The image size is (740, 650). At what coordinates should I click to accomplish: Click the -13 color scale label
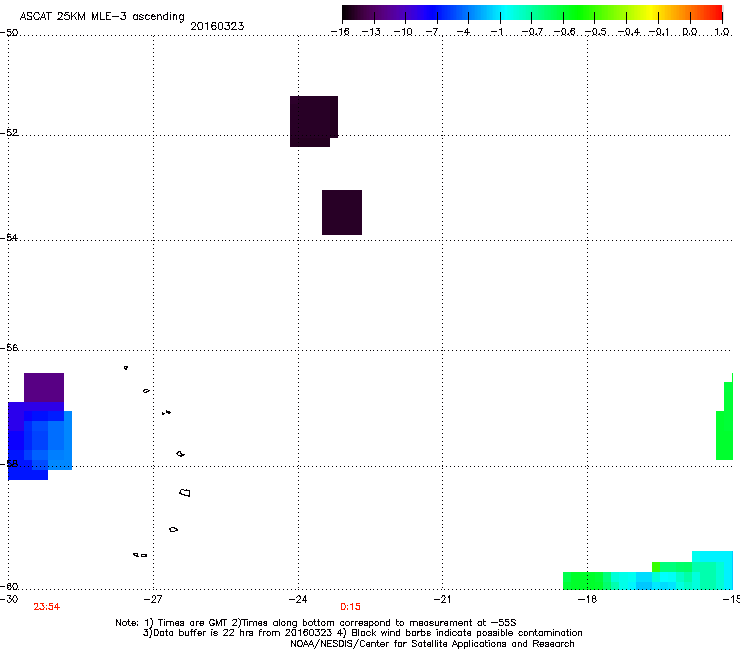pos(371,32)
